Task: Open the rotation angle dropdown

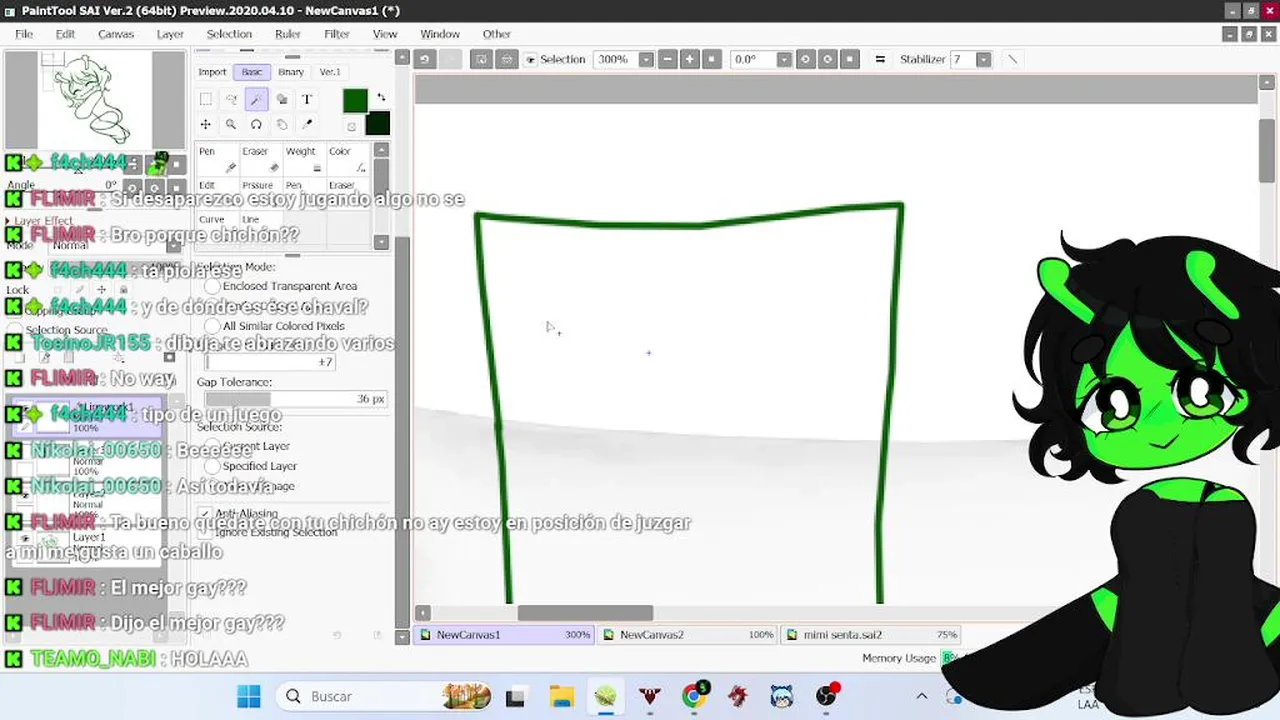Action: coord(784,59)
